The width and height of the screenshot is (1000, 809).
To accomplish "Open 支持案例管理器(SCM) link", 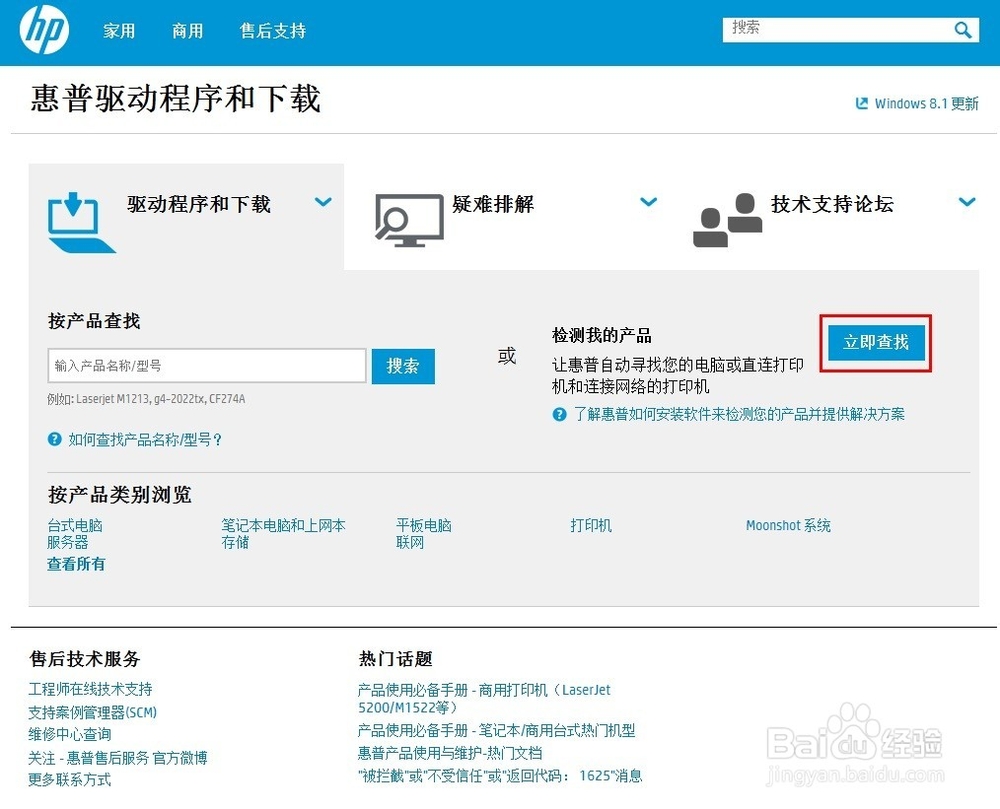I will [x=92, y=712].
